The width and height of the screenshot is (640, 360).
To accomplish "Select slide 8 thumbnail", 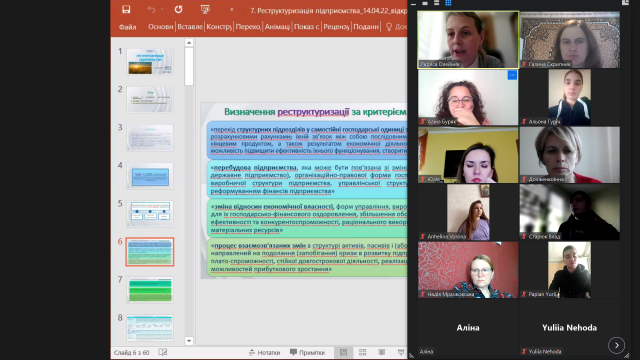I will point(150,328).
